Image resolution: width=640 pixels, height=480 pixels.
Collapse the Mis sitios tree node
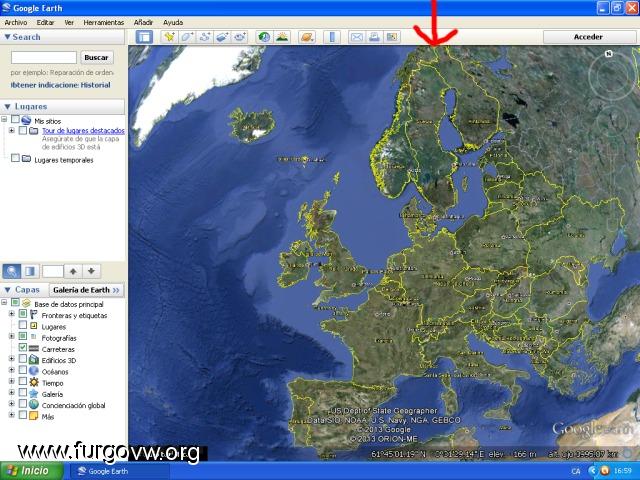point(4,119)
